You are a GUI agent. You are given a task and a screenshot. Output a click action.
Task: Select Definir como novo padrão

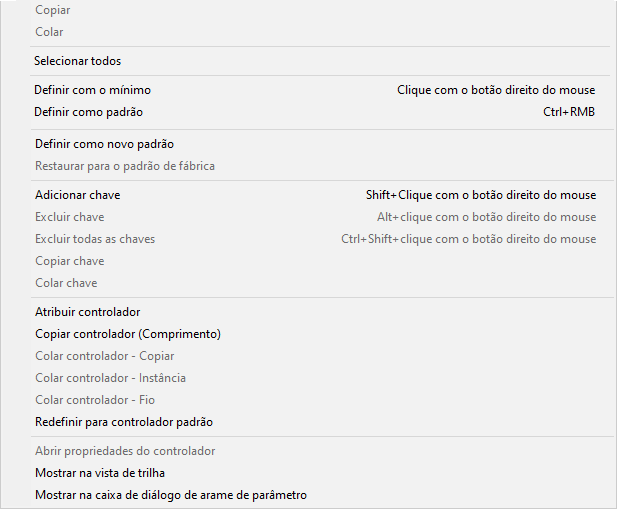[x=104, y=144]
